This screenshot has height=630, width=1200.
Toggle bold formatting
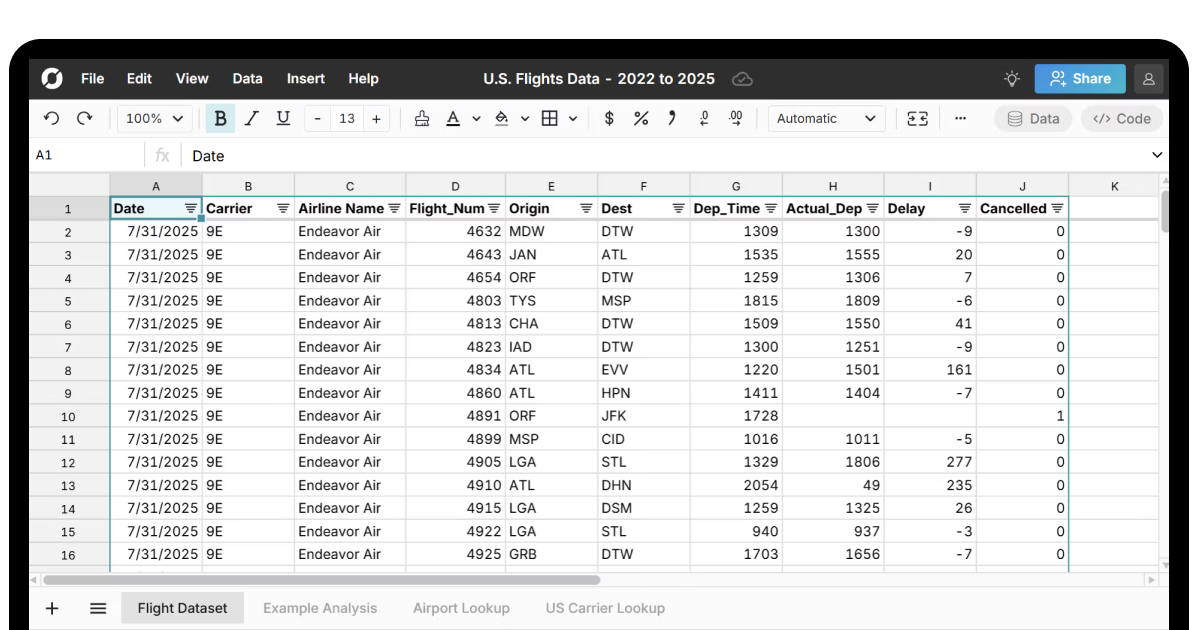(220, 118)
